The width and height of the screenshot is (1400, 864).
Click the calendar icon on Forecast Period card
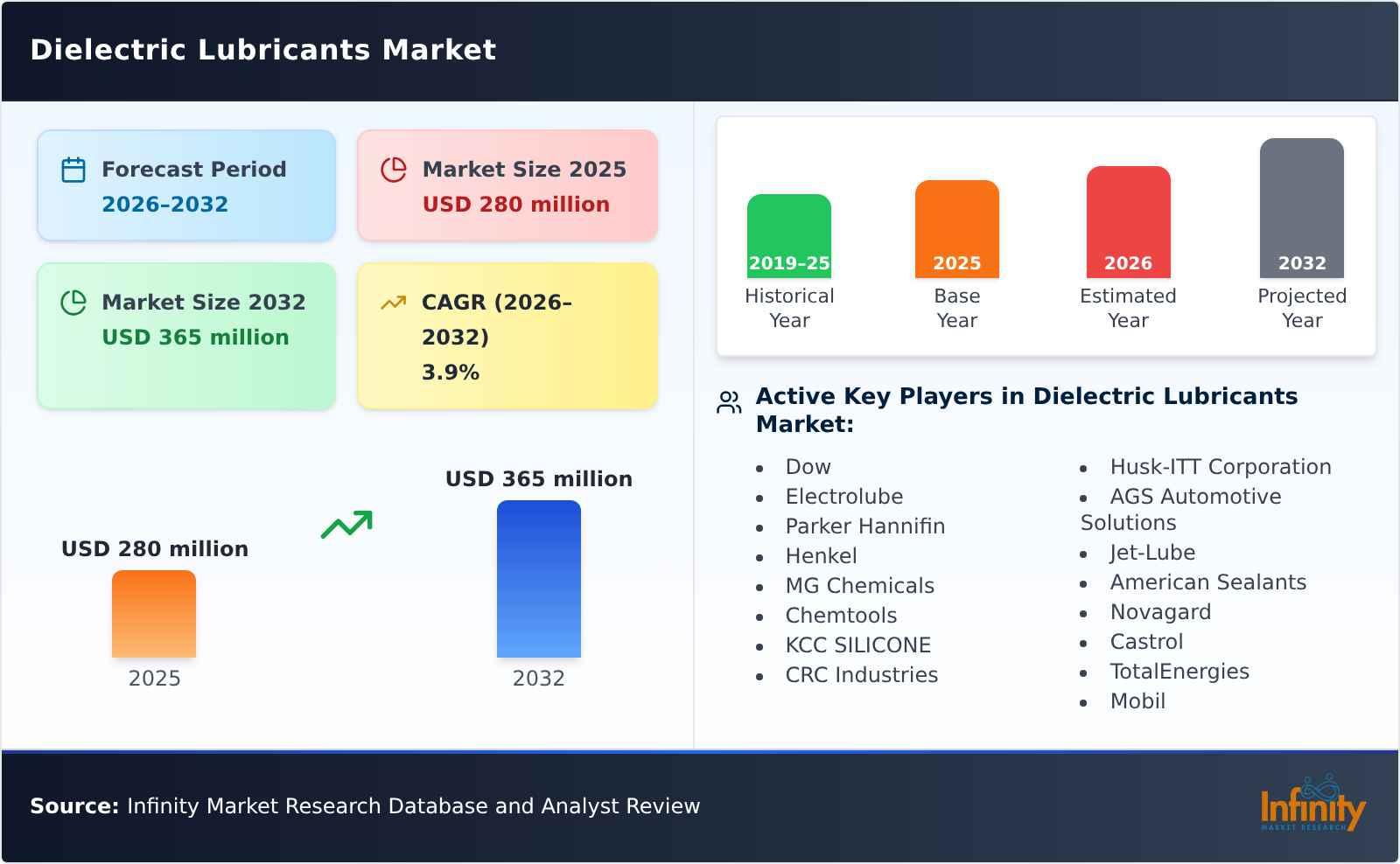click(x=73, y=168)
